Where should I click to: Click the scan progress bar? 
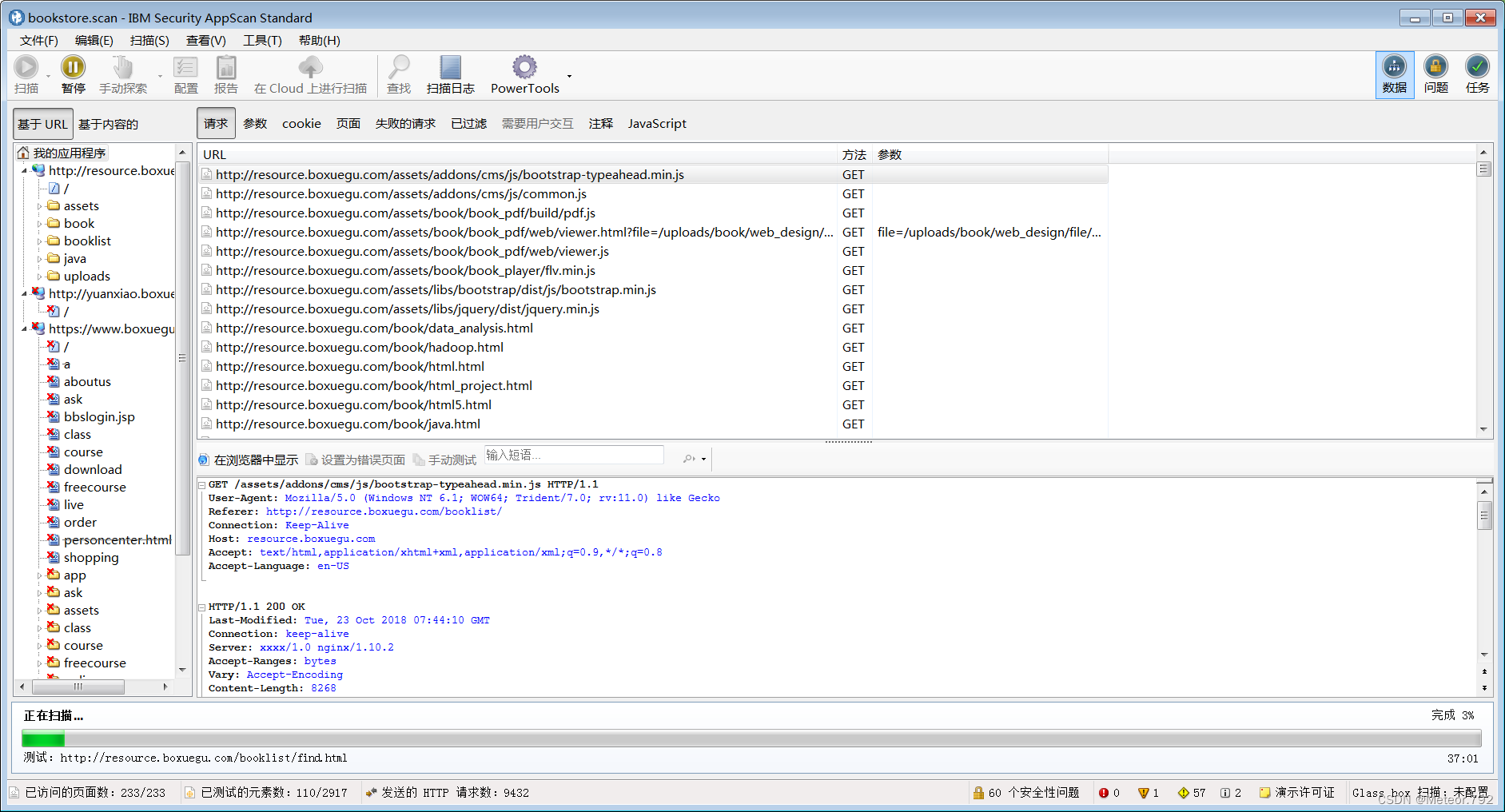(751, 738)
